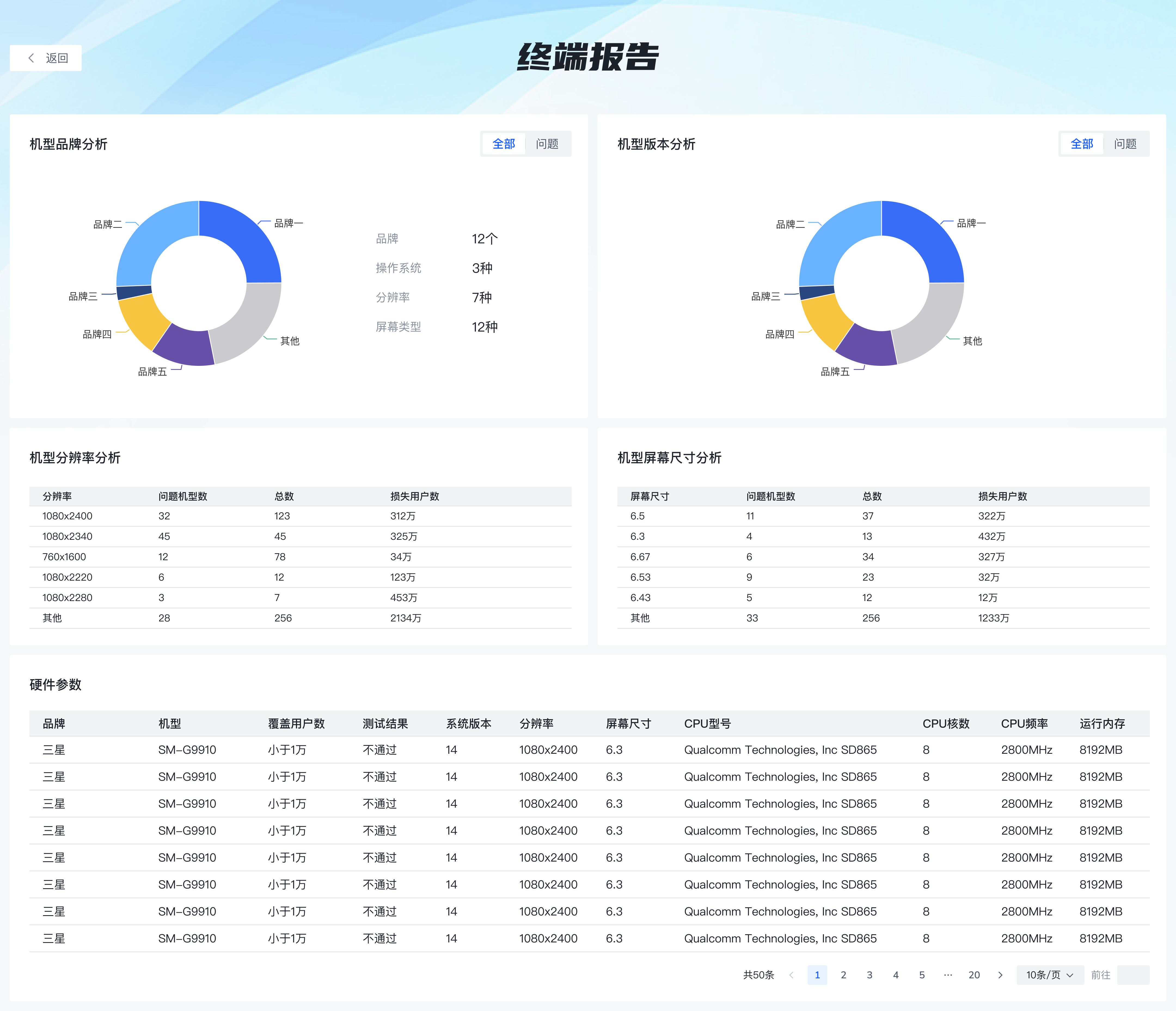The image size is (1176, 1011).
Task: Switch to '问题' in 机型品牌分析 panel
Action: [x=547, y=144]
